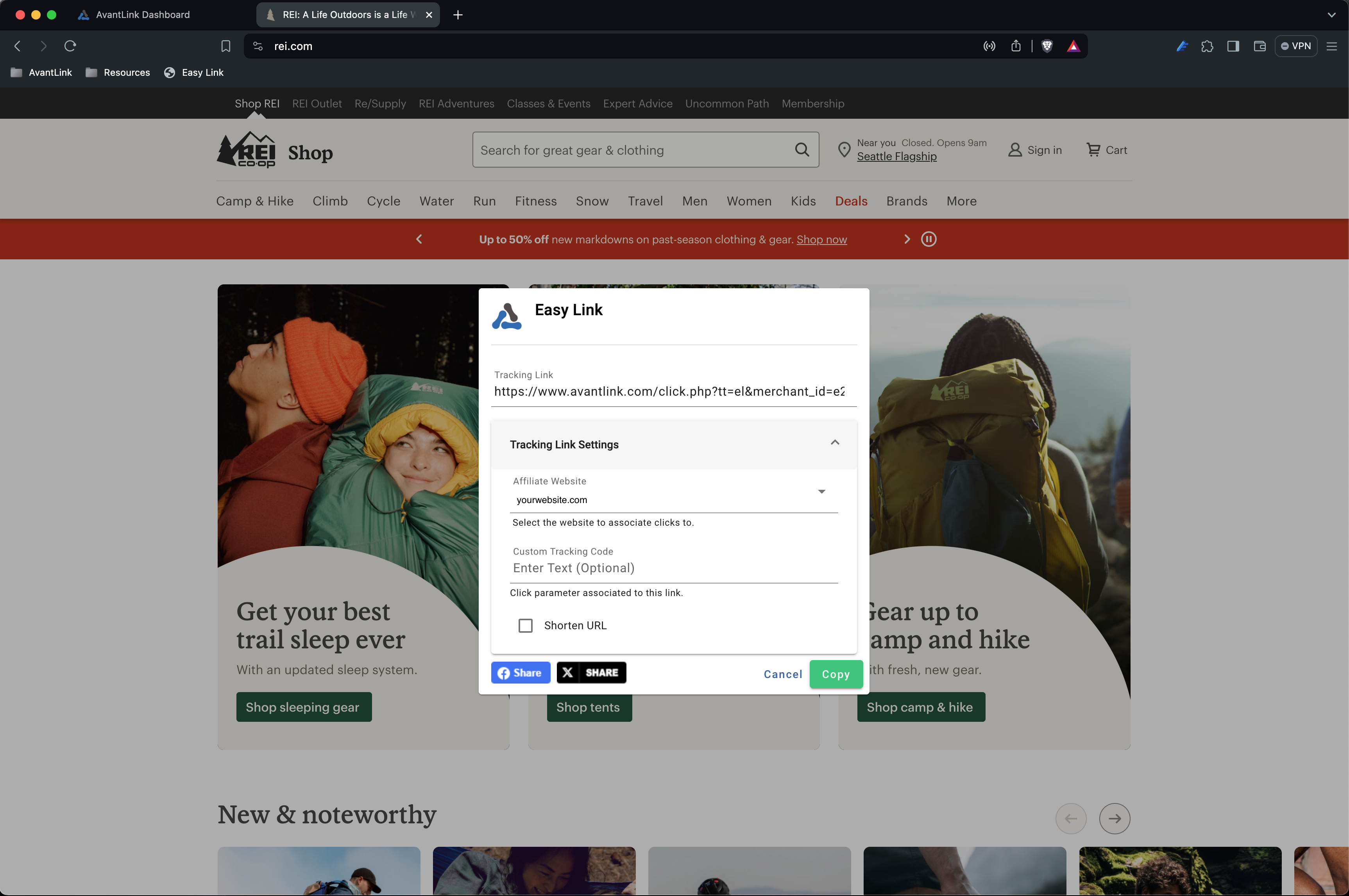Collapse the Tracking Link Settings panel
The height and width of the screenshot is (896, 1349).
(x=835, y=443)
